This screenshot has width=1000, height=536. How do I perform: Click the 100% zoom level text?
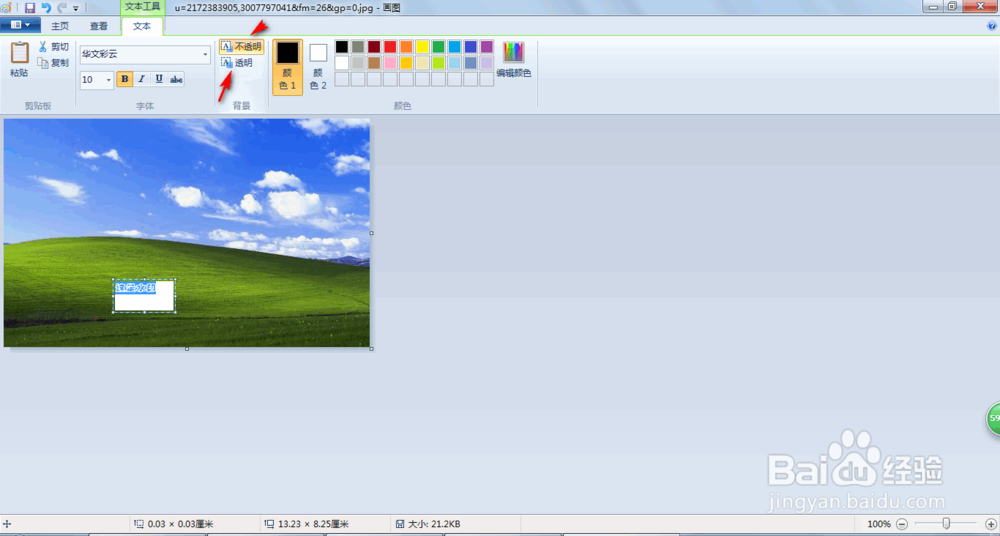[879, 524]
